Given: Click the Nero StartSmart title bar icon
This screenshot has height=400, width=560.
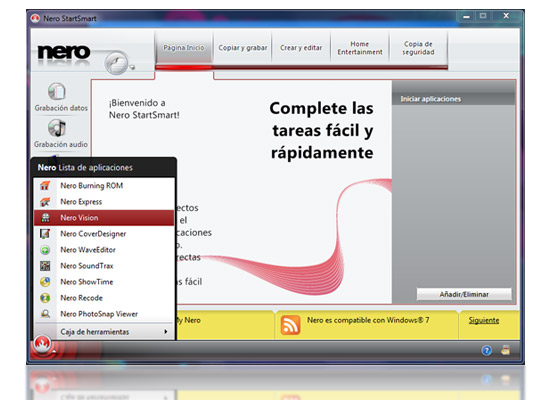Looking at the screenshot, I should (35, 18).
